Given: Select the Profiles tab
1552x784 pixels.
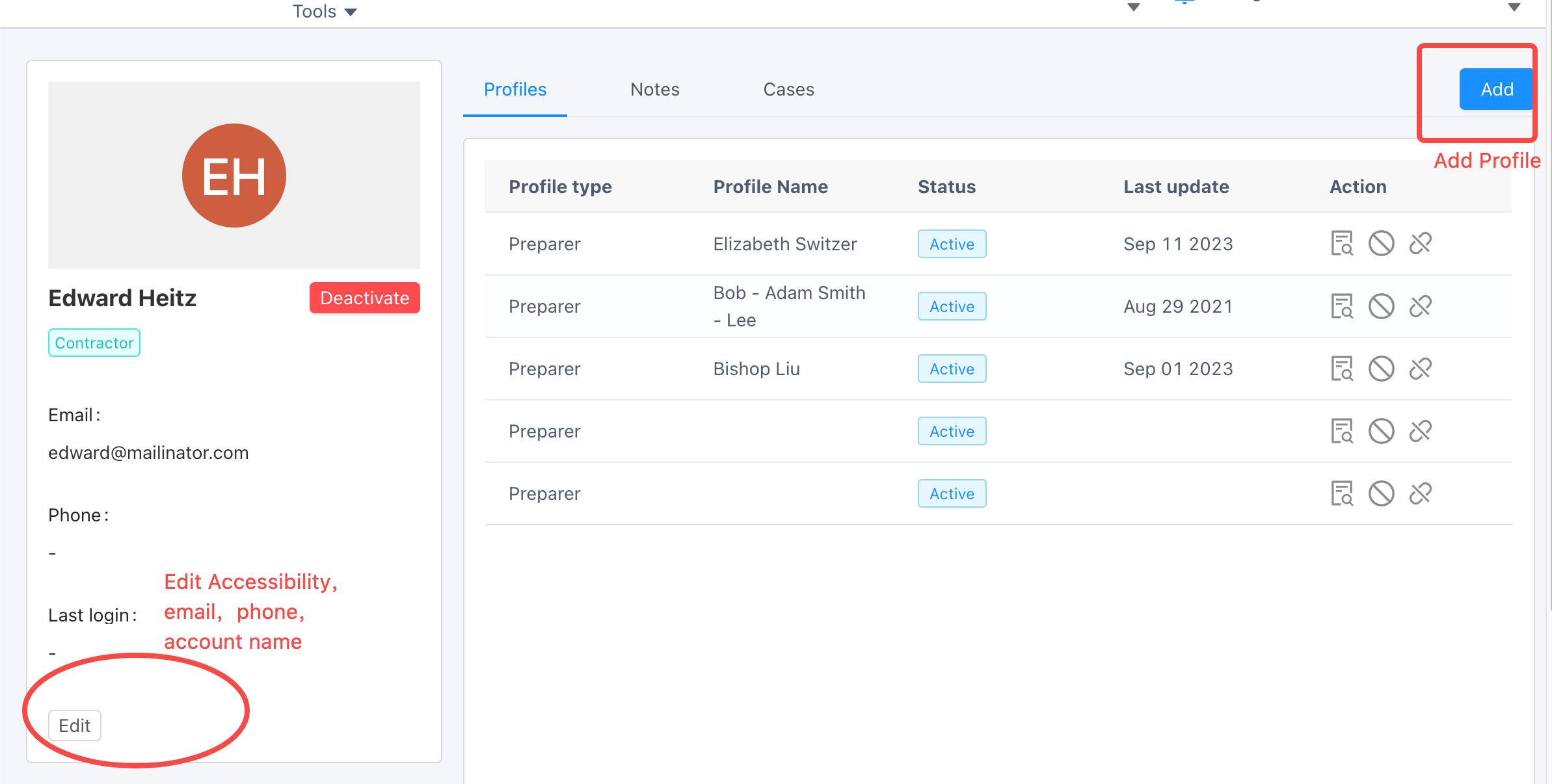Looking at the screenshot, I should pos(515,90).
